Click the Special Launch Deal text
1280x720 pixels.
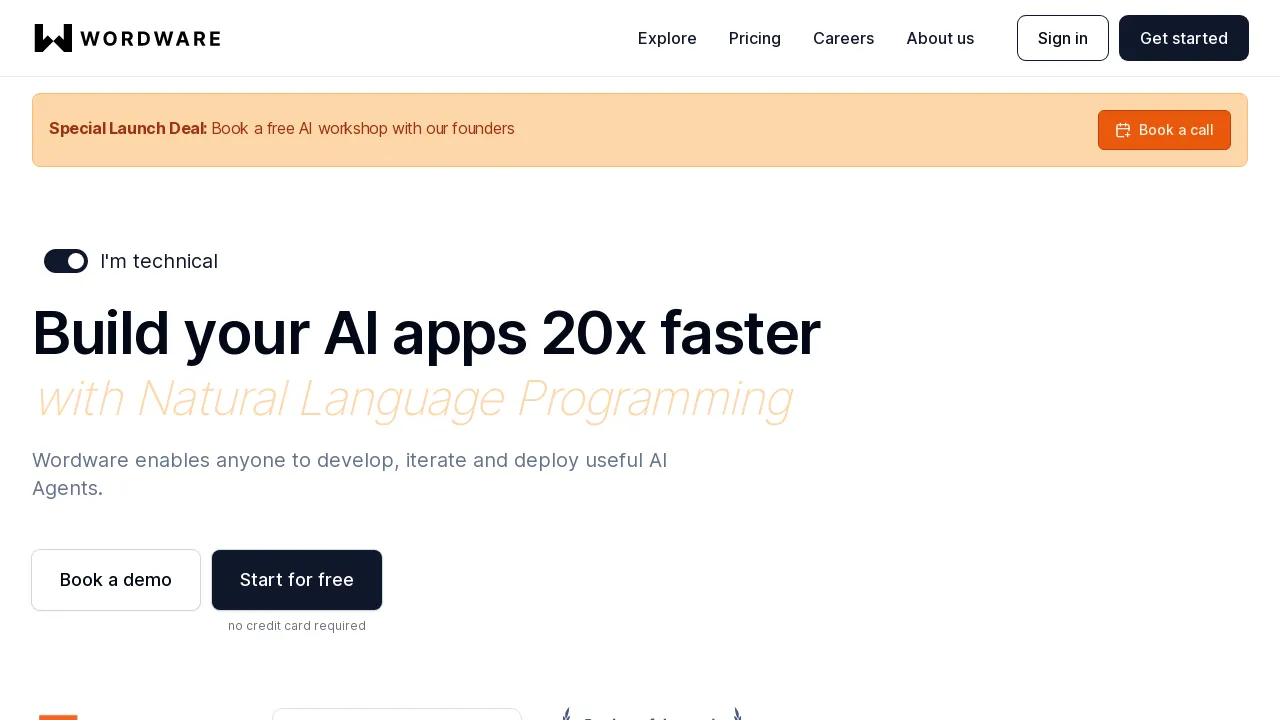128,128
